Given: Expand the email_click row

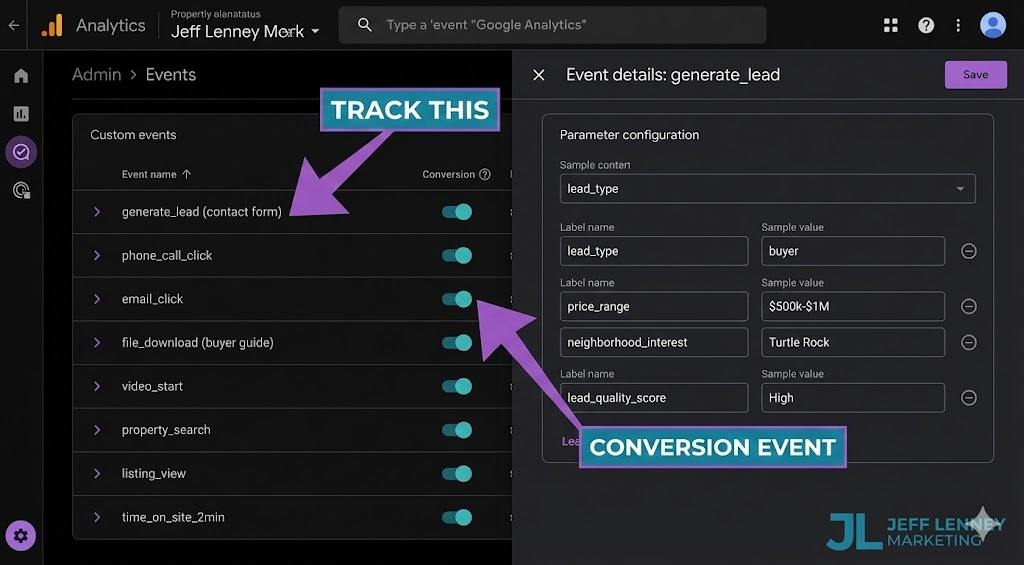Looking at the screenshot, I should point(97,299).
